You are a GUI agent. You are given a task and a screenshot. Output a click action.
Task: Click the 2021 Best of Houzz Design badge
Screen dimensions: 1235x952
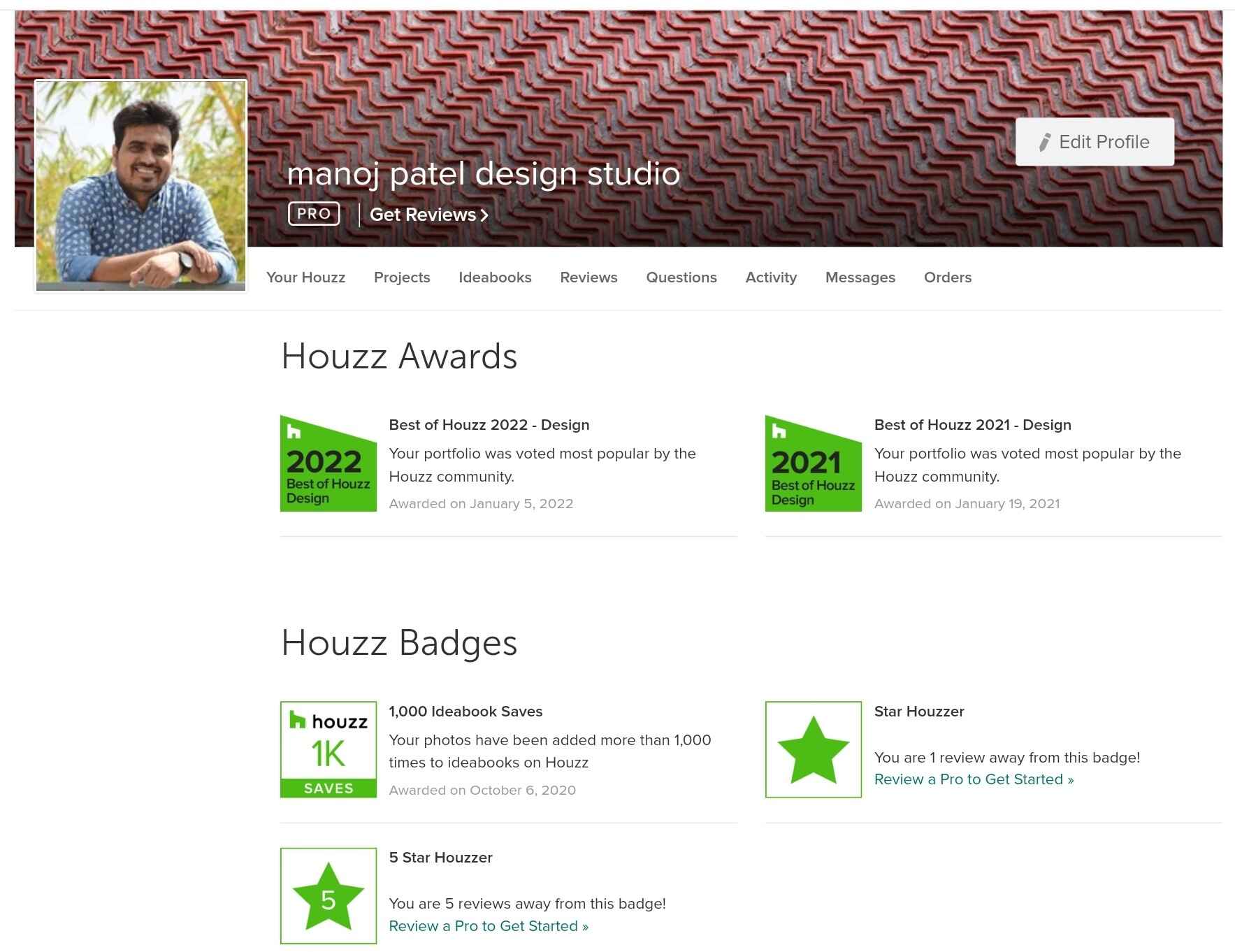pyautogui.click(x=814, y=463)
